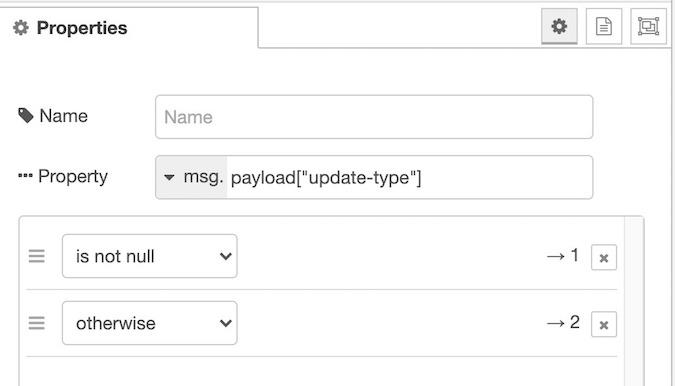Open node description document icon
Viewport: 675px width, 386px height.
click(x=604, y=26)
